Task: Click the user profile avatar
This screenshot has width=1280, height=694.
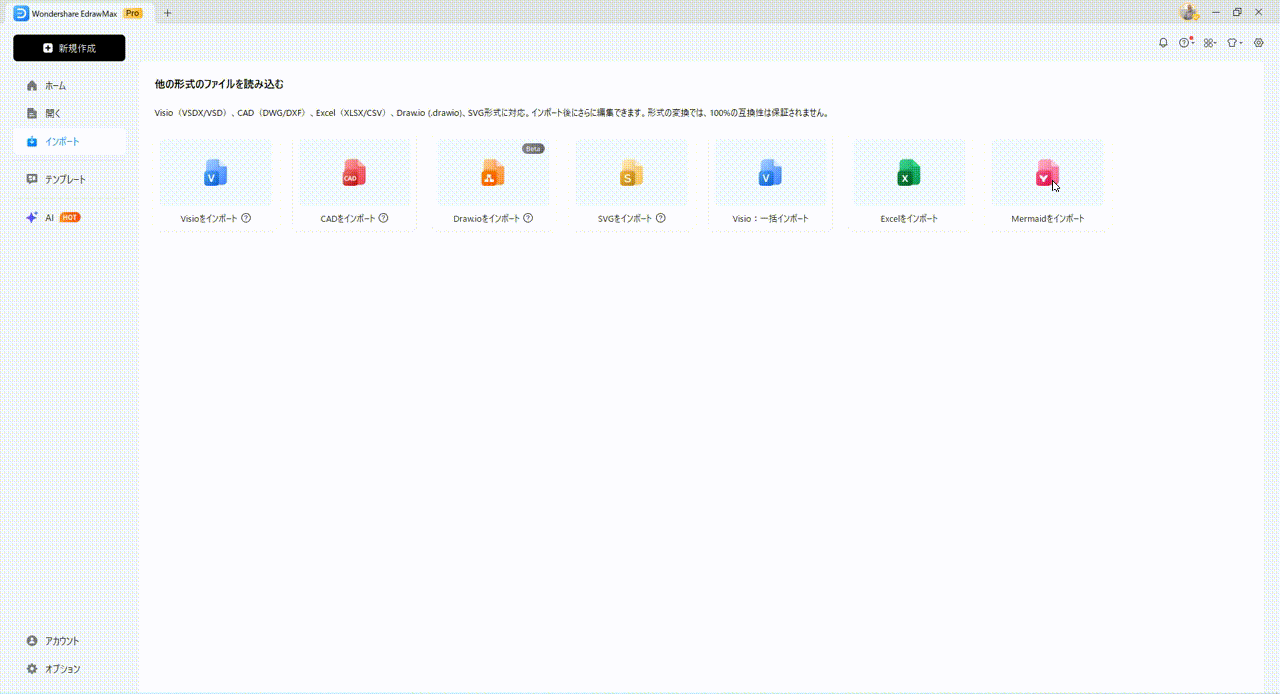Action: [1188, 12]
